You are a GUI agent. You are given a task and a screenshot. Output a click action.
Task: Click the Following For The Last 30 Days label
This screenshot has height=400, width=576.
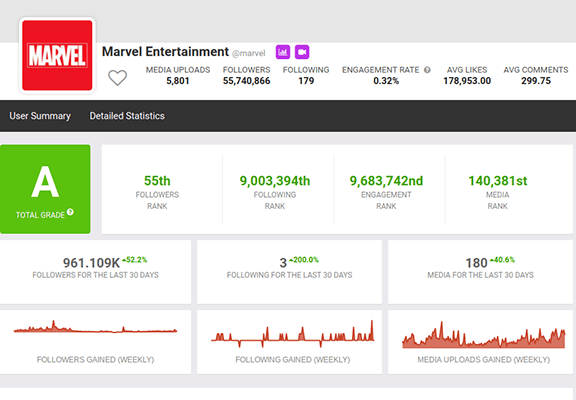point(289,275)
